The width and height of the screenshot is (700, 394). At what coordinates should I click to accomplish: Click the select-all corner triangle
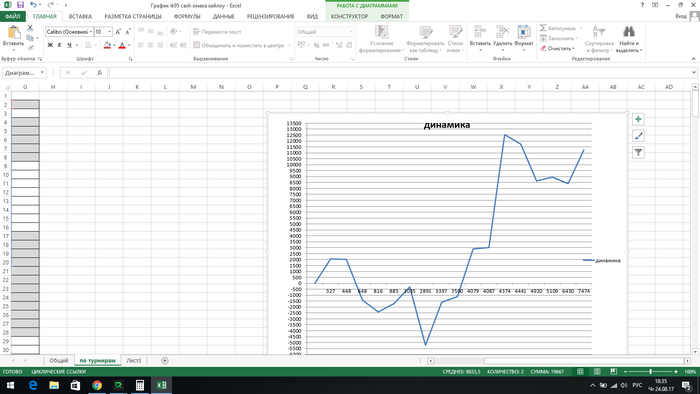[6, 87]
